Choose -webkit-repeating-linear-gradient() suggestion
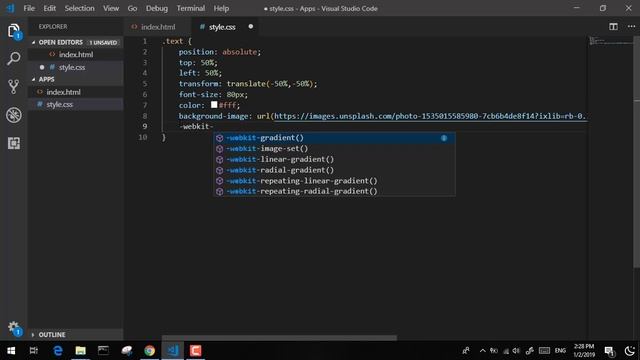Viewport: 640px width, 360px height. [x=334, y=180]
